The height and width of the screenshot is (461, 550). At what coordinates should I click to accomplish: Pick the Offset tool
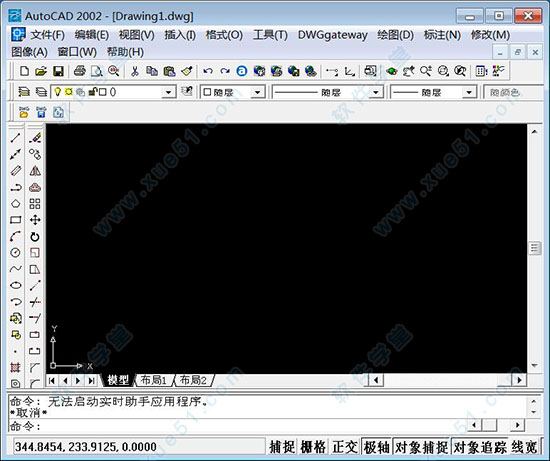click(x=35, y=187)
